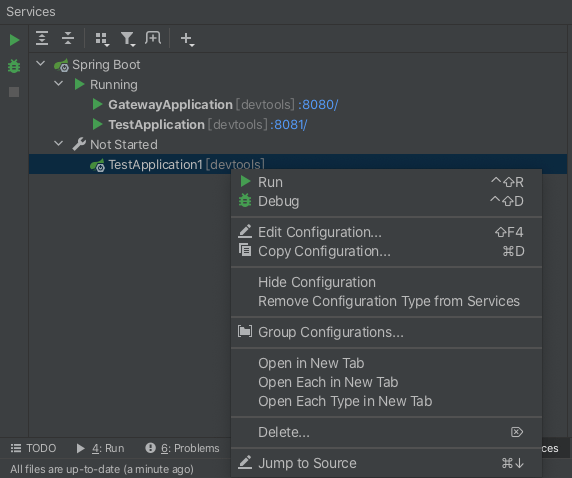Viewport: 572px width, 478px height.
Task: Select Copy Configuration... menu entry
Action: point(386,251)
